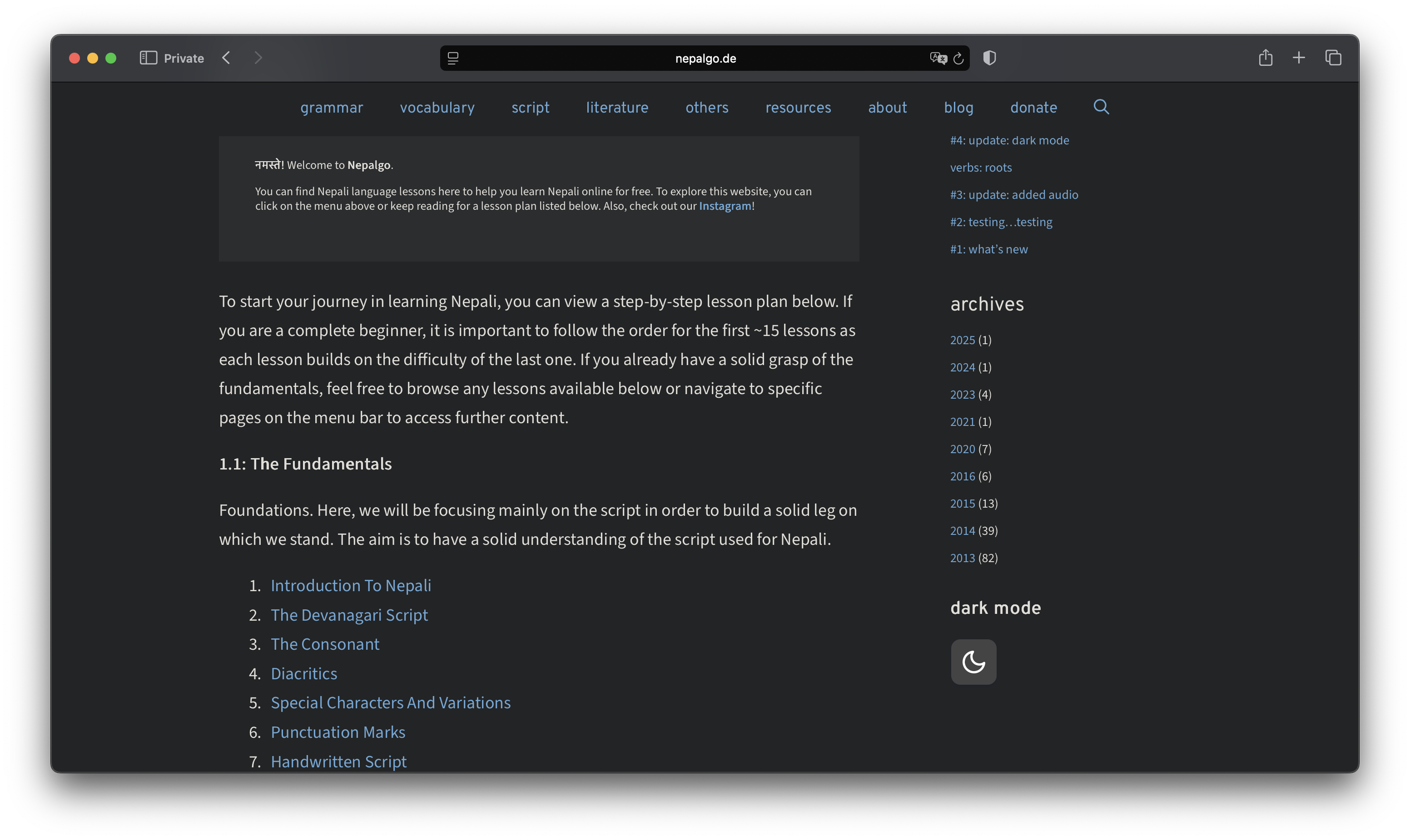Open lesson 'Special Characters And Variations'

[x=391, y=702]
